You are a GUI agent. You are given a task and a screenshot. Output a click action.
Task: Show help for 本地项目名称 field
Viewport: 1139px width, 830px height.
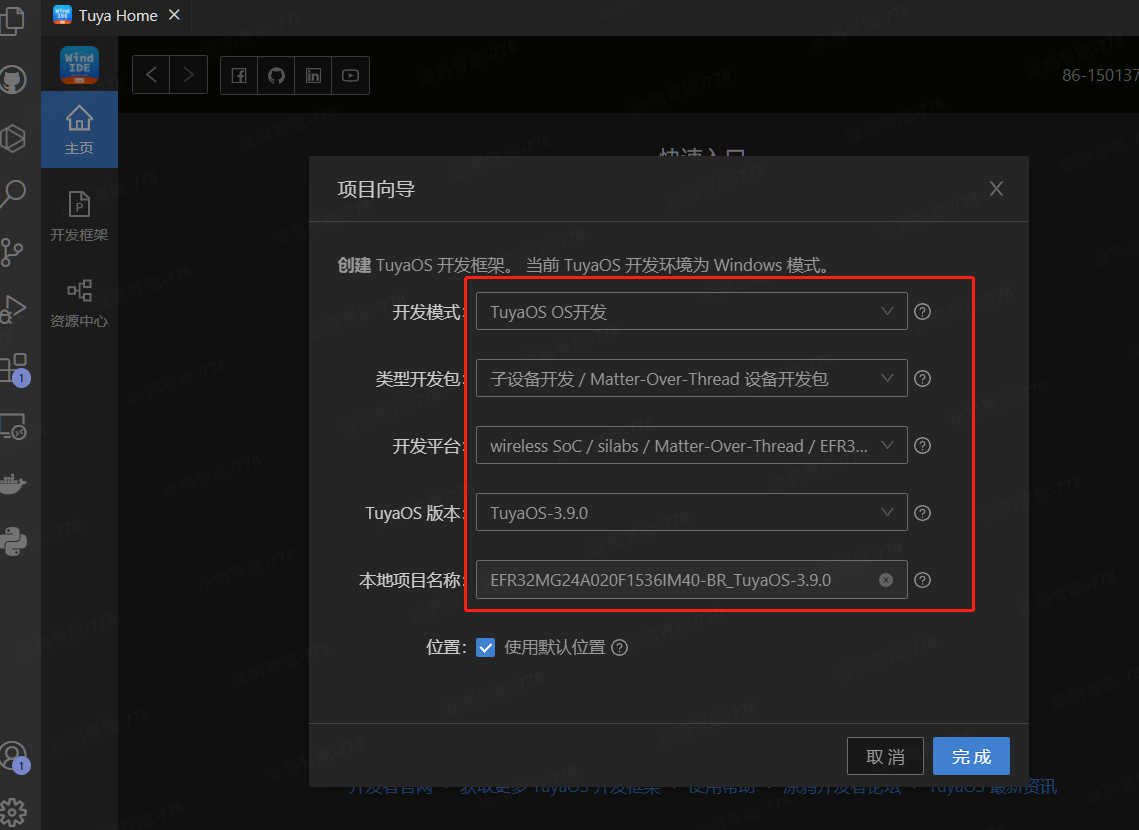click(923, 579)
